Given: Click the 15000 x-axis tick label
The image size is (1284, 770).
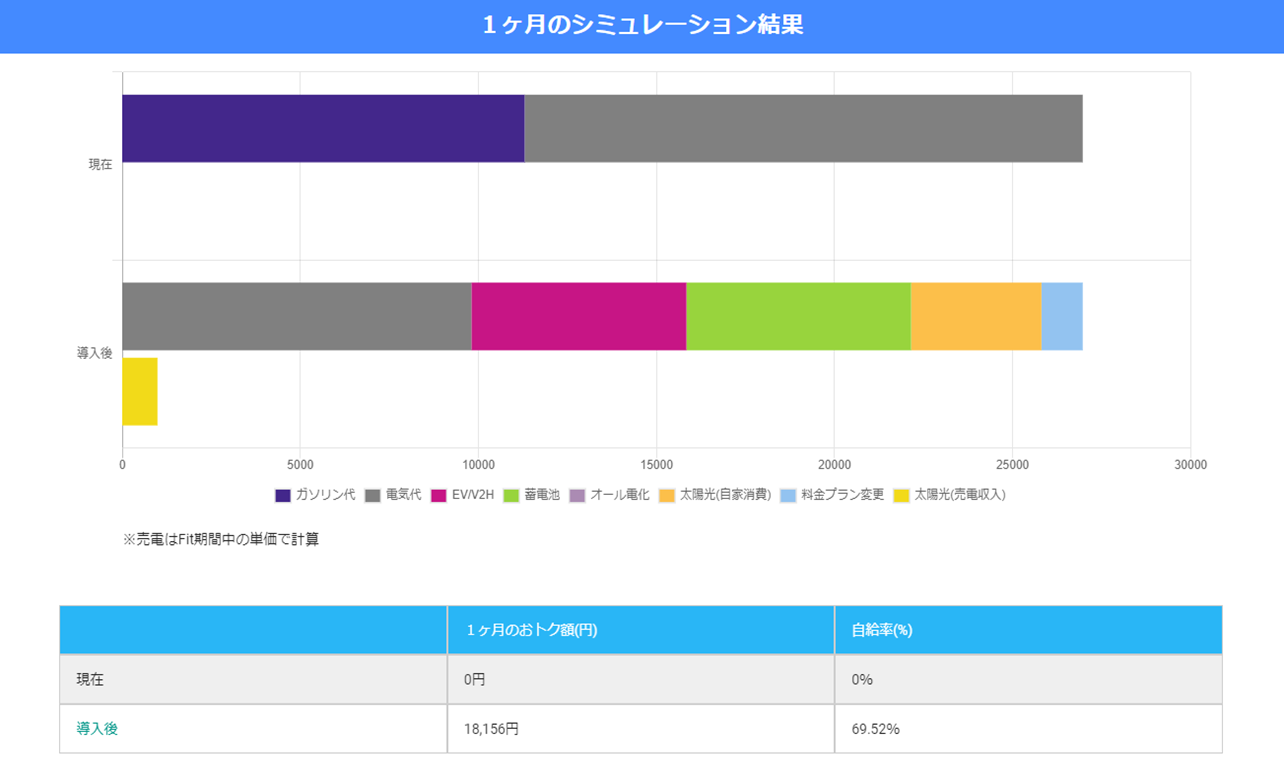Looking at the screenshot, I should [x=656, y=465].
